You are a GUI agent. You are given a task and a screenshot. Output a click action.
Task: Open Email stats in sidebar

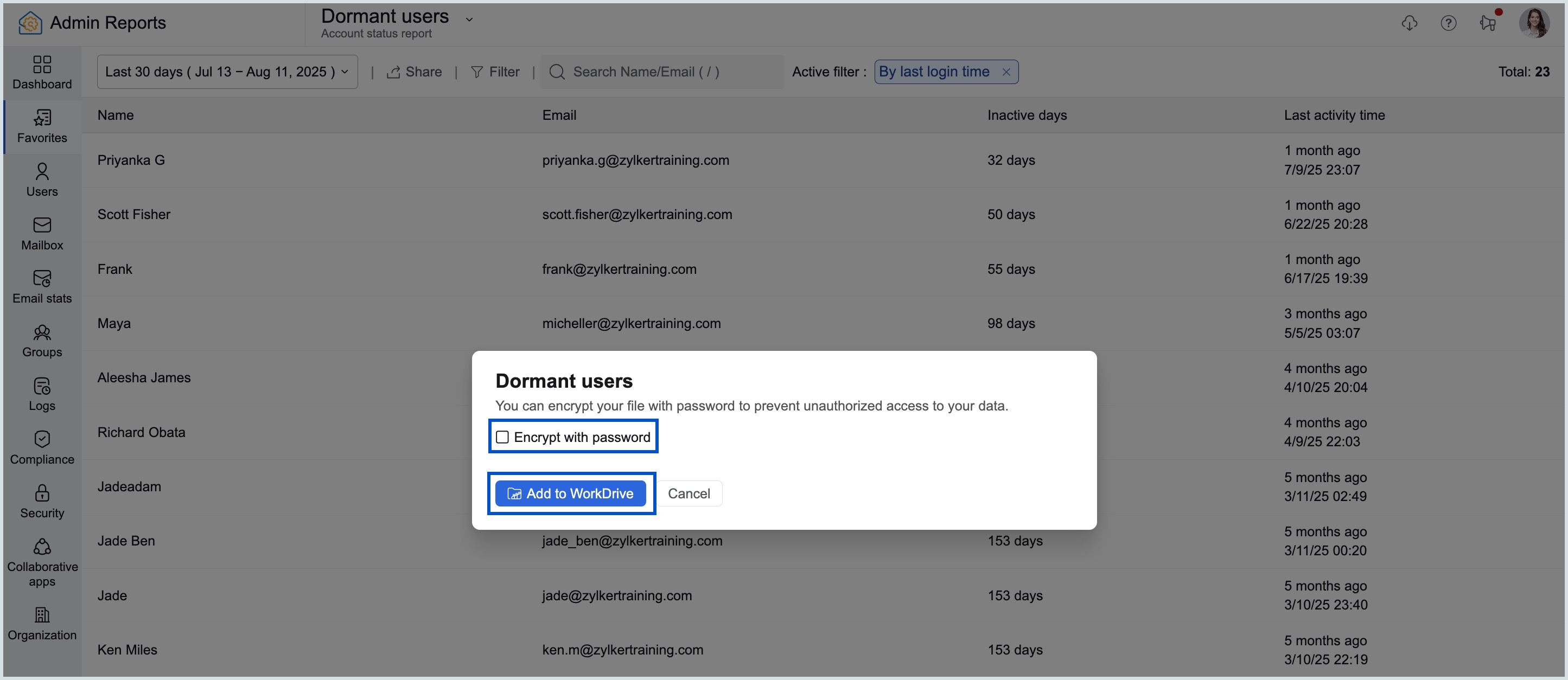pos(42,286)
